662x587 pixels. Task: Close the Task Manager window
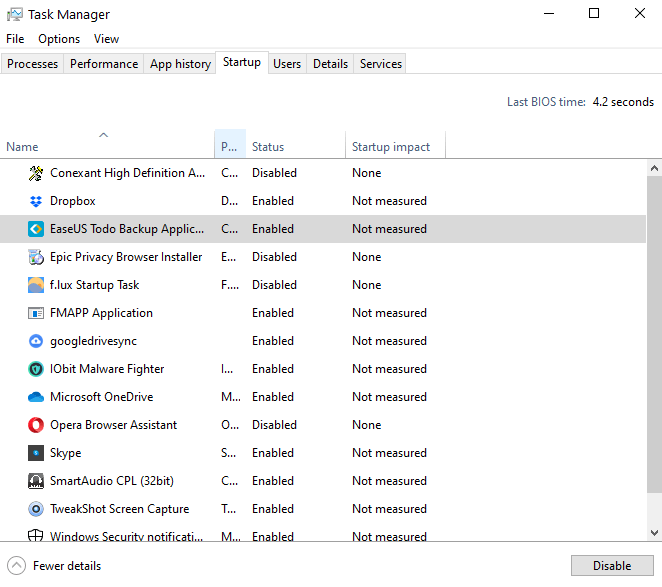[640, 14]
